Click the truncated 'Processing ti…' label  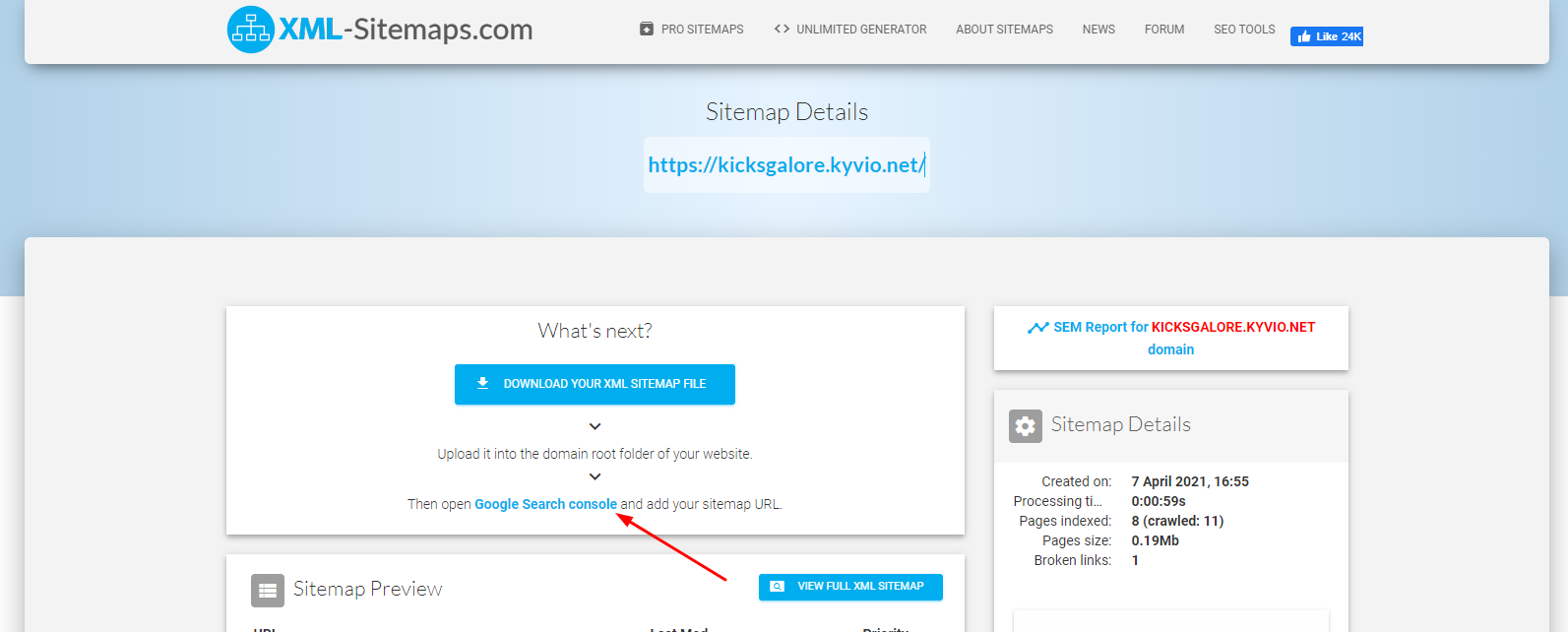tap(1057, 501)
